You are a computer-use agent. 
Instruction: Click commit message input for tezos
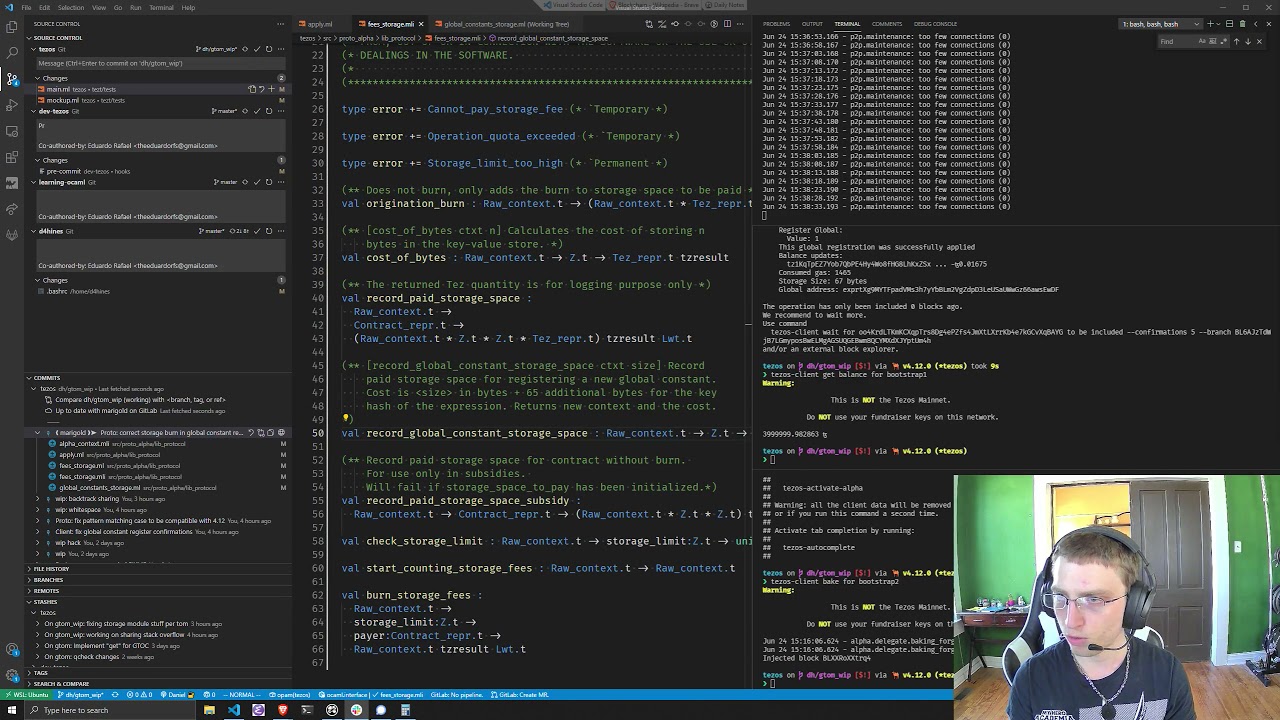160,64
